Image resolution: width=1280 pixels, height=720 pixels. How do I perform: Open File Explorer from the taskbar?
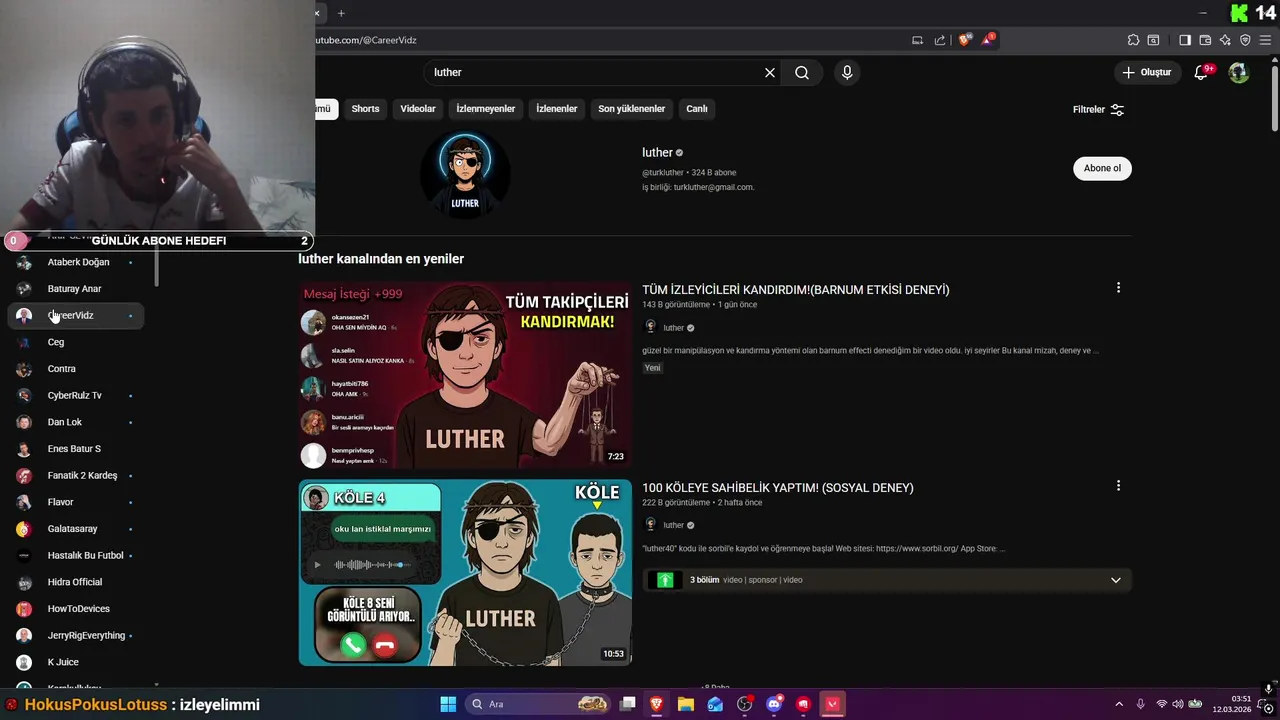(x=686, y=704)
